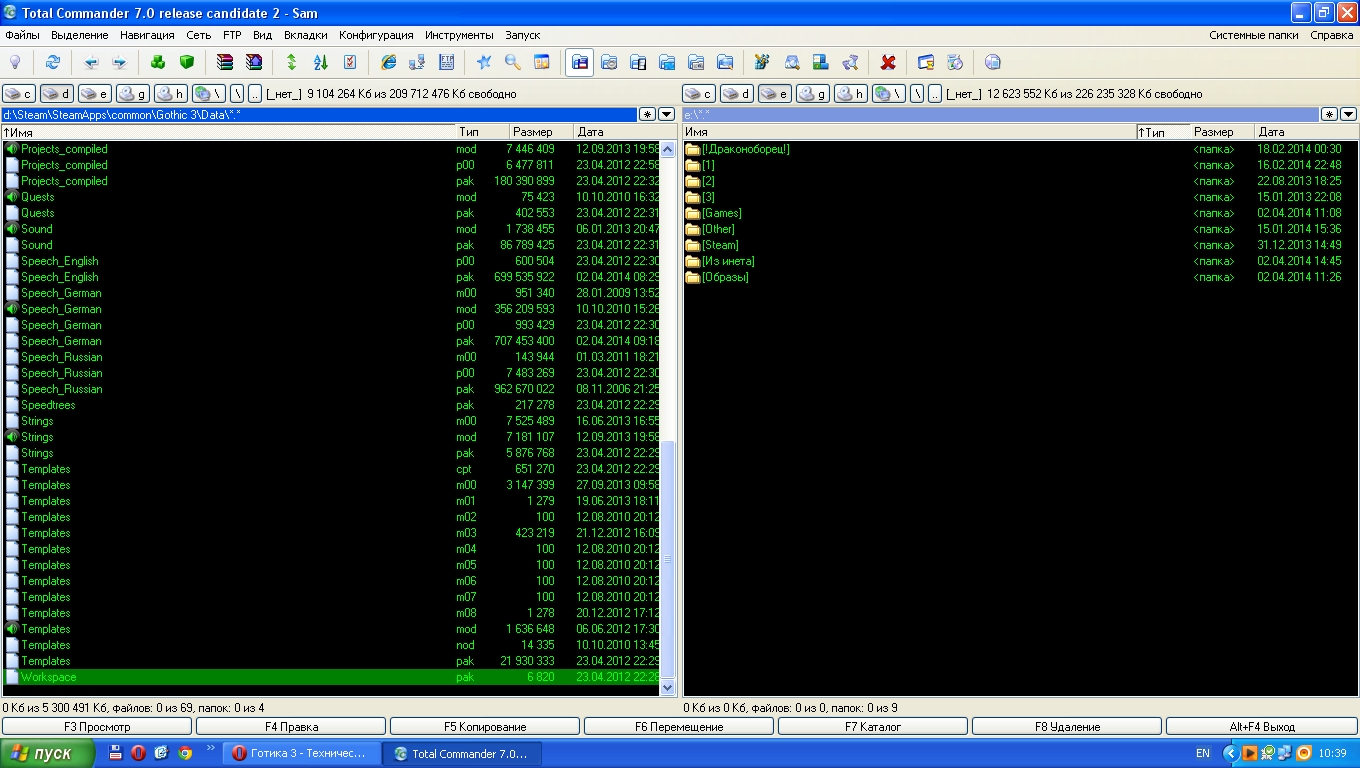The image size is (1360, 768).
Task: Click left panel scrollbar up arrow
Action: click(669, 148)
